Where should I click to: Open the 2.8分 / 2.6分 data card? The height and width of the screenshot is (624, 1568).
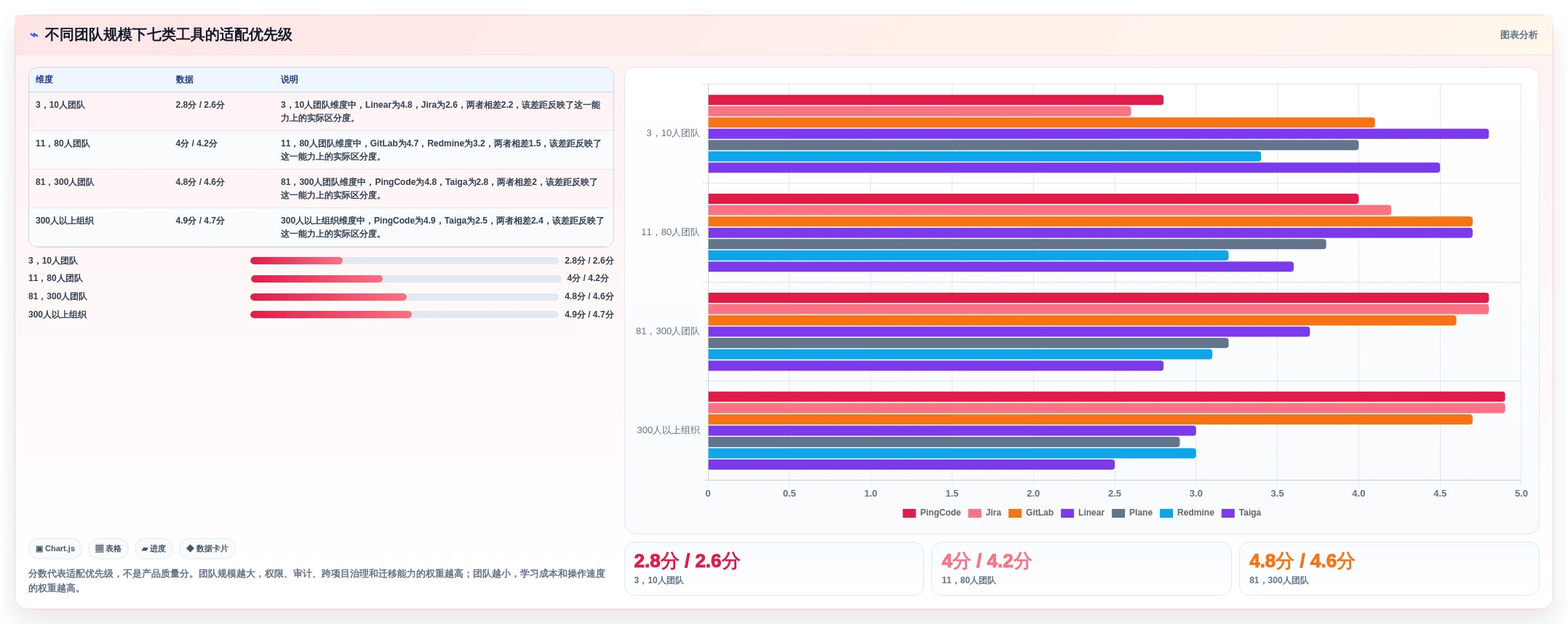click(774, 569)
